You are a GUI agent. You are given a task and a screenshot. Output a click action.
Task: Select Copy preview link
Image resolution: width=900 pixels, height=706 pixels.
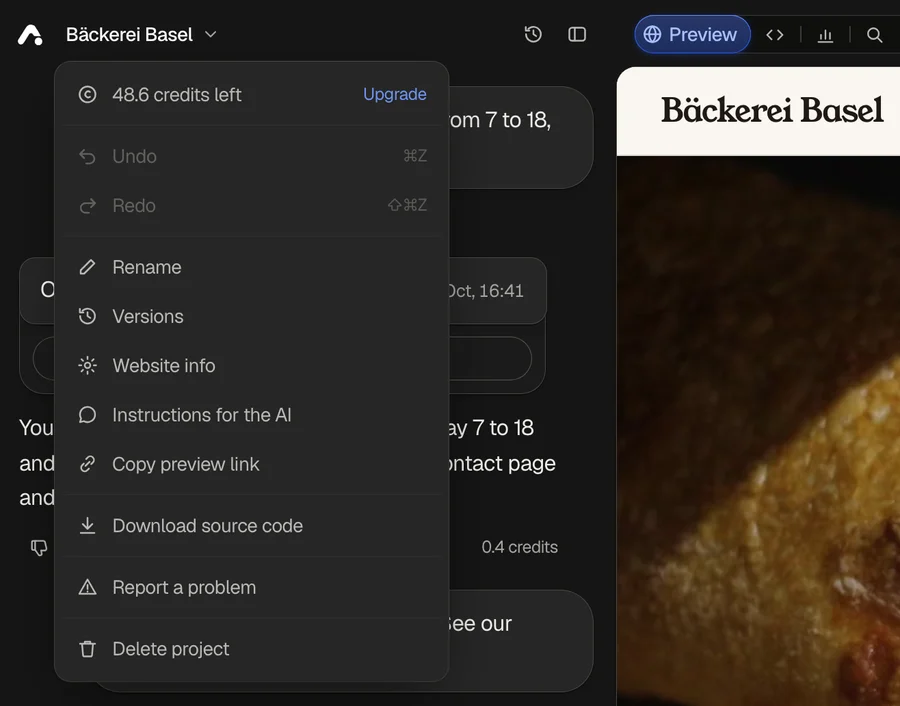(x=252, y=464)
